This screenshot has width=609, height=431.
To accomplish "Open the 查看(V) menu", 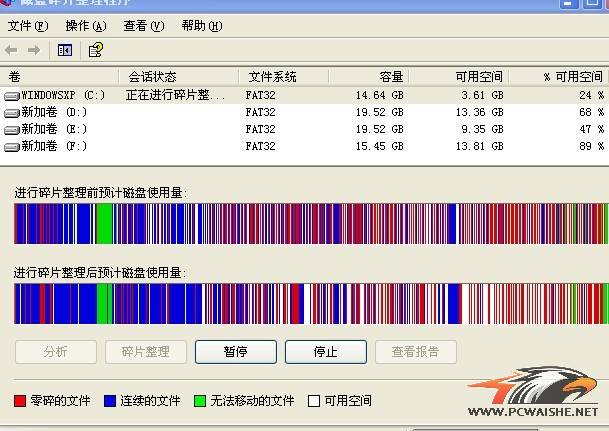I will point(143,25).
